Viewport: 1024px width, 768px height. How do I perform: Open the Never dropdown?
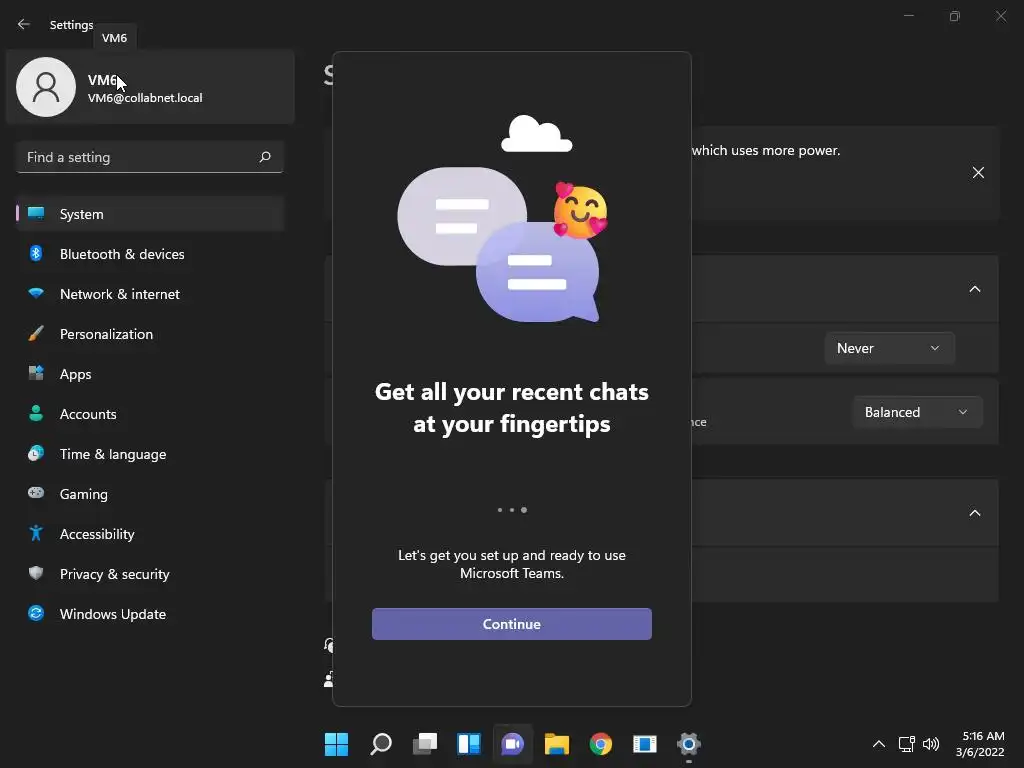coord(889,348)
